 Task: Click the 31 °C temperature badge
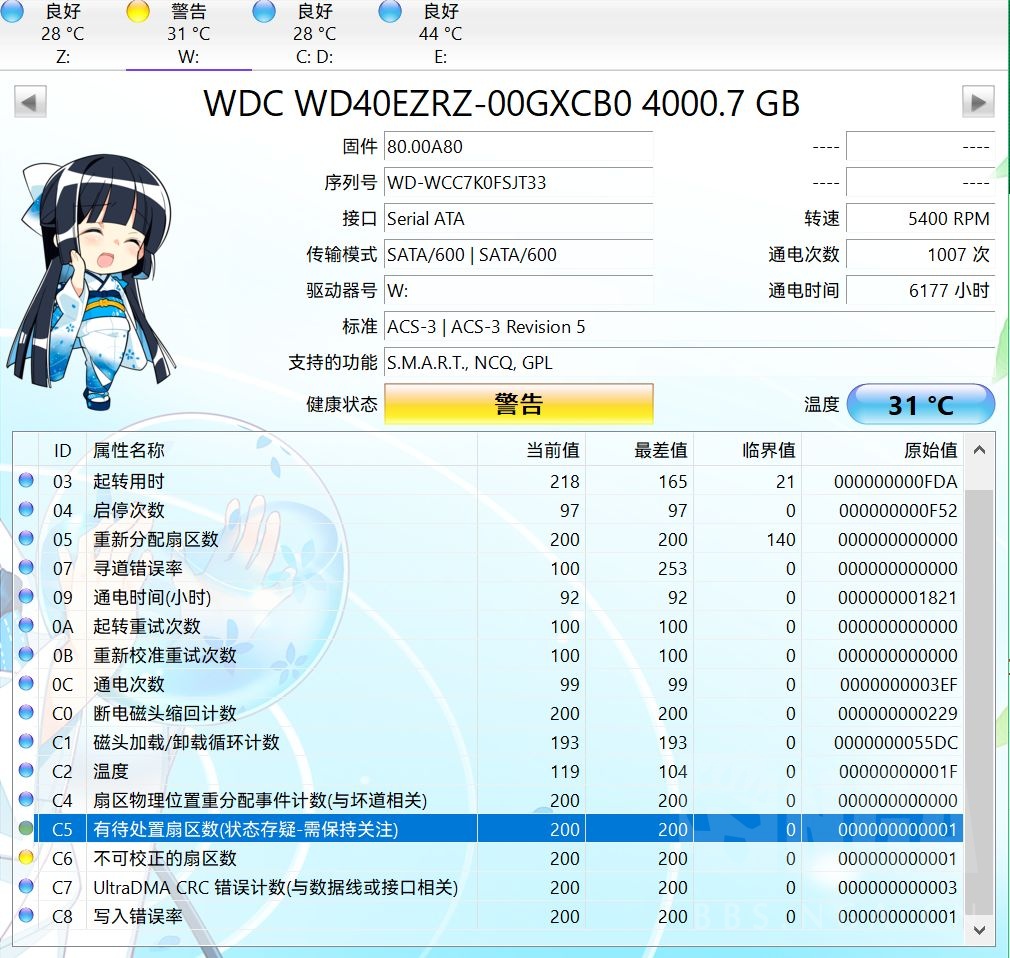pos(920,404)
